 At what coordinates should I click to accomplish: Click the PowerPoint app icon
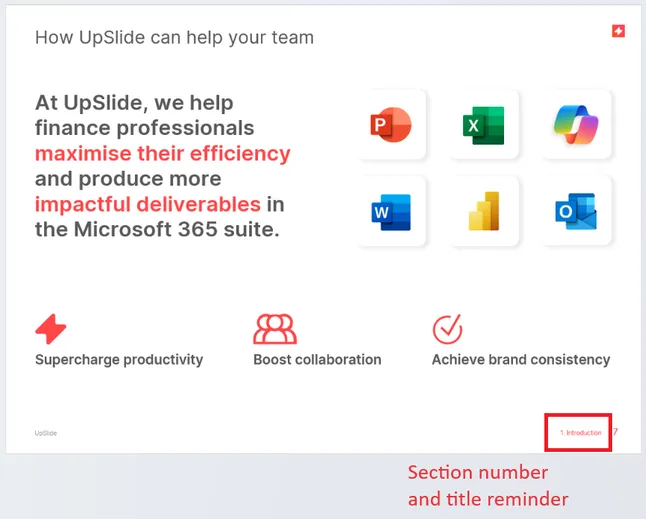click(391, 124)
